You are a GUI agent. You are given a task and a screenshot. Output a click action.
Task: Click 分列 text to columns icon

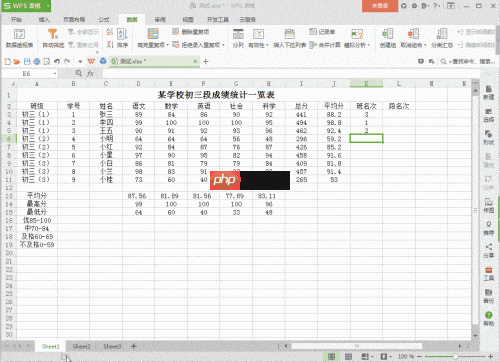[238, 34]
